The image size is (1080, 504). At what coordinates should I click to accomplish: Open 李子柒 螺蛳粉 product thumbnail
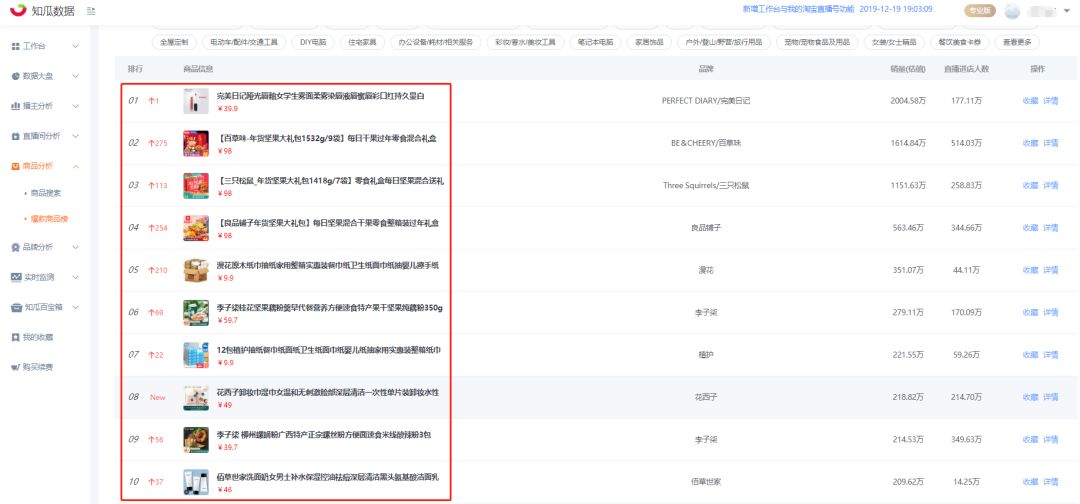pyautogui.click(x=196, y=440)
